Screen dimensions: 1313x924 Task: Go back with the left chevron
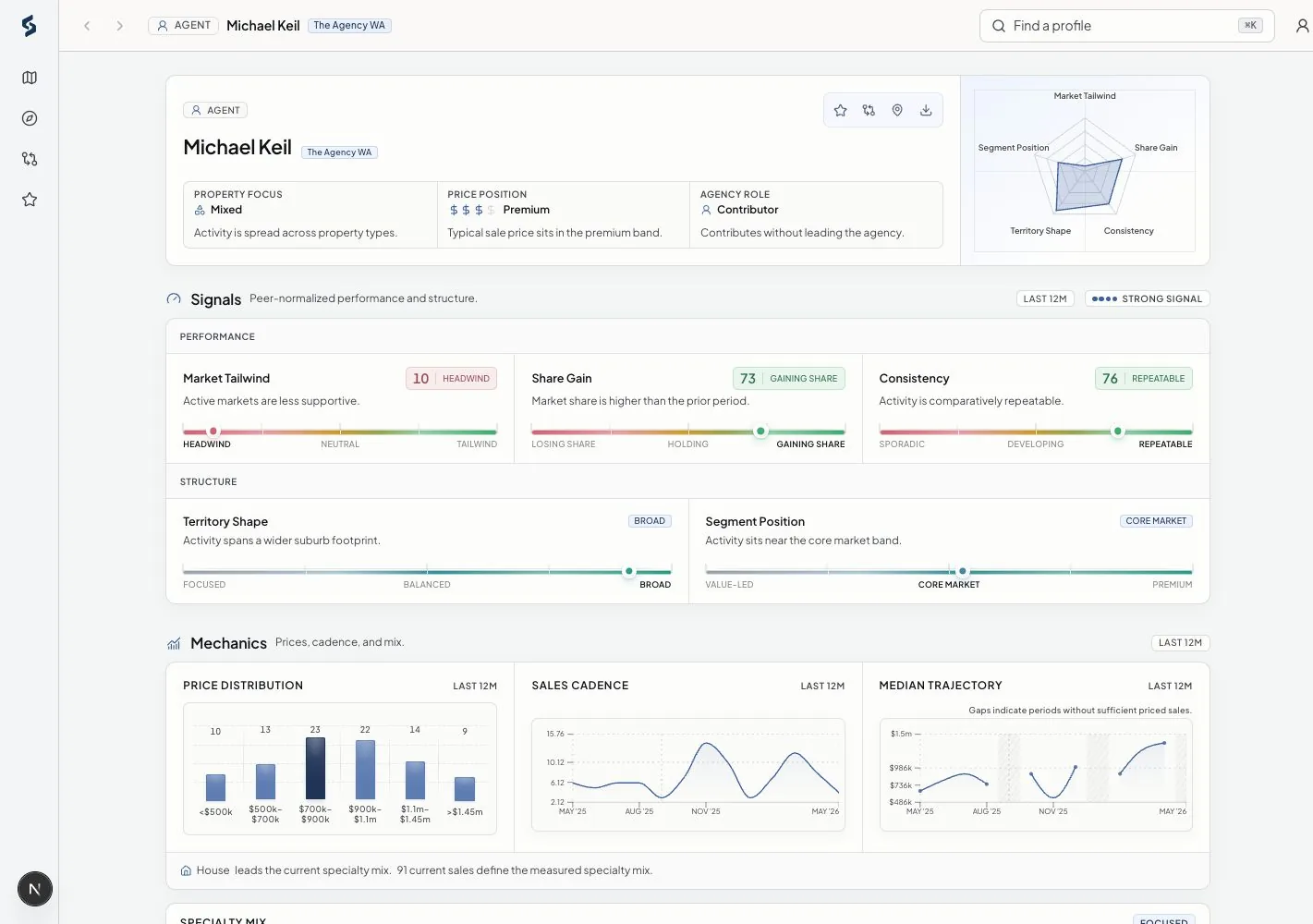click(87, 26)
